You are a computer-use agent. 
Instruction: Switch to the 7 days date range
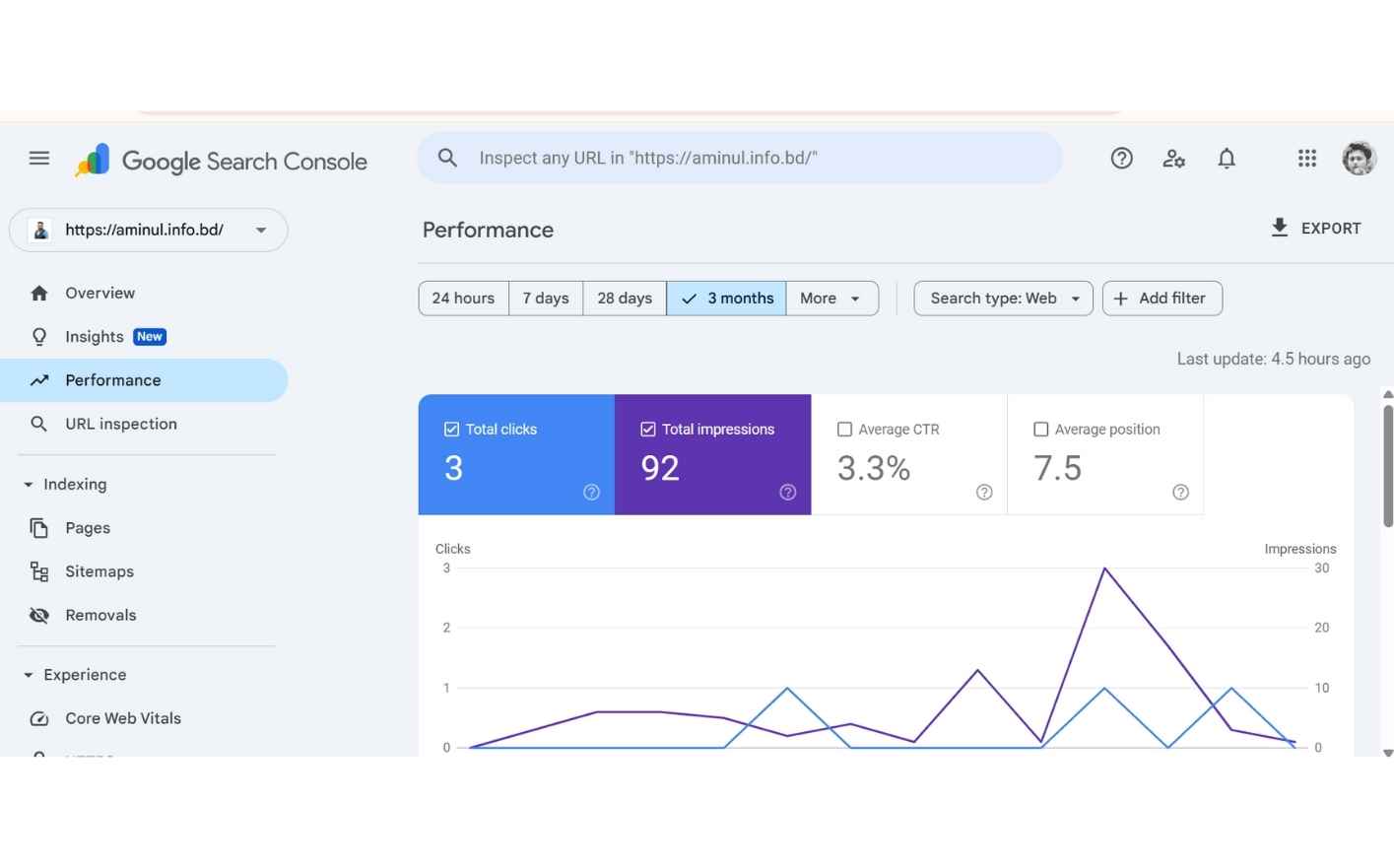click(x=546, y=298)
